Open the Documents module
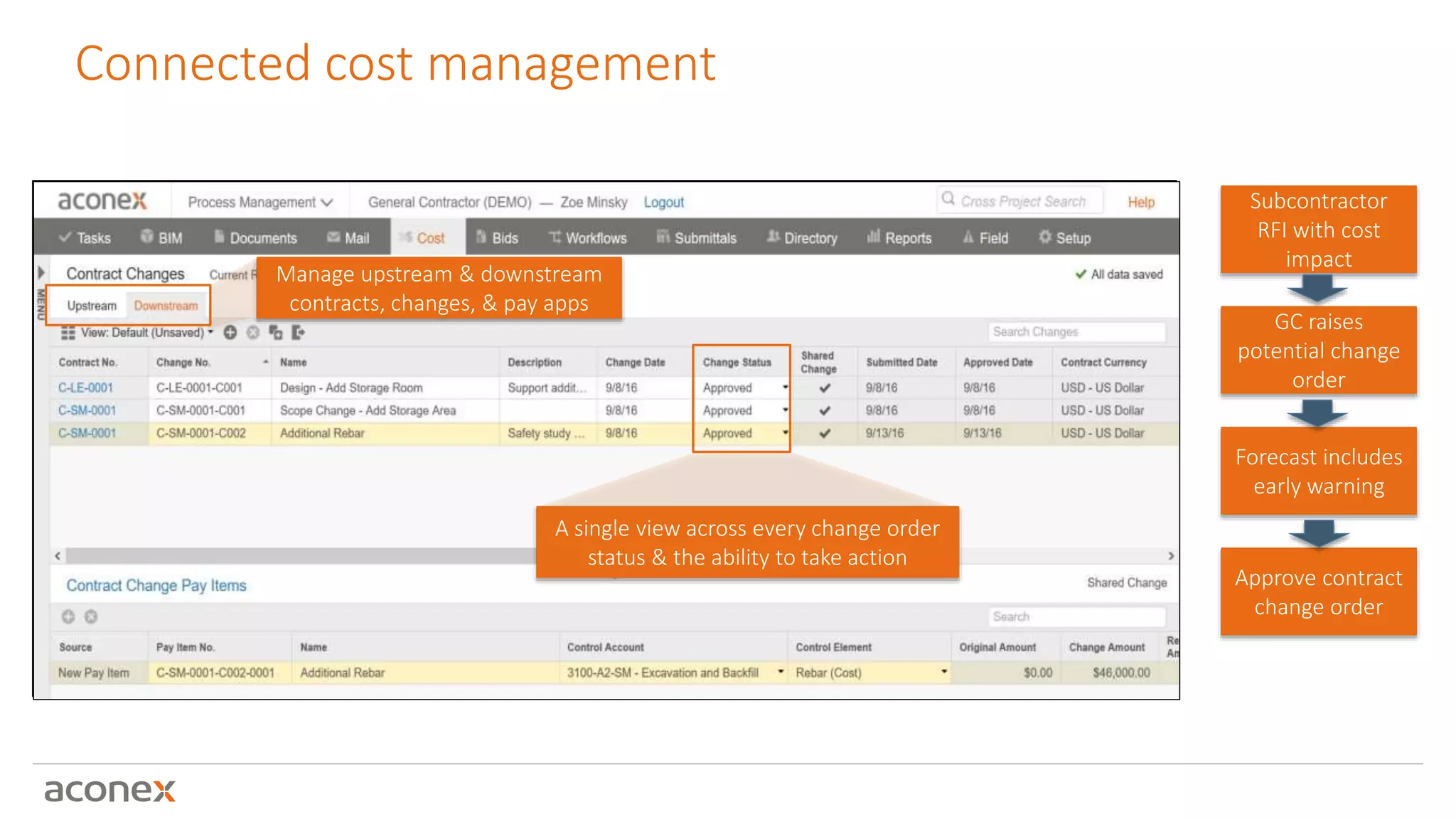 (x=255, y=237)
